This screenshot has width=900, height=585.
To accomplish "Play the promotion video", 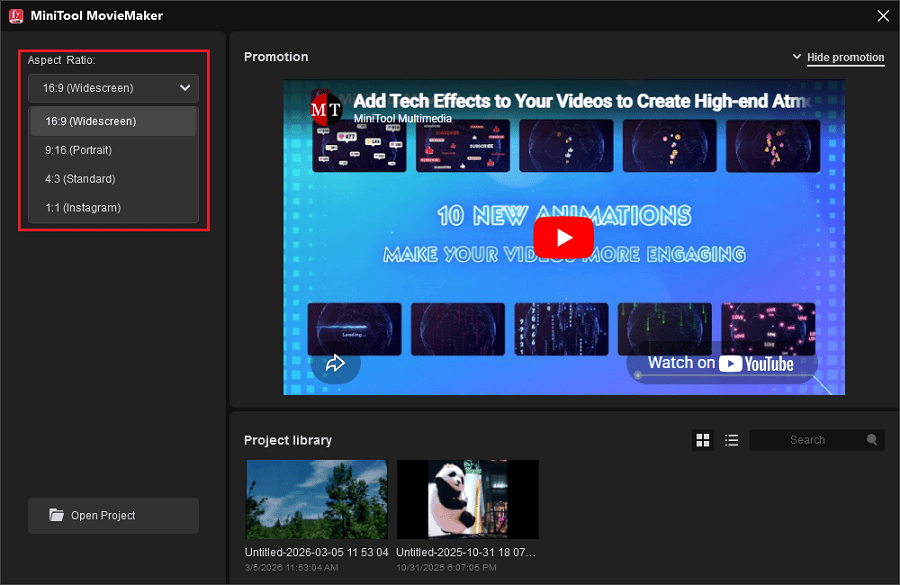I will click(x=563, y=237).
